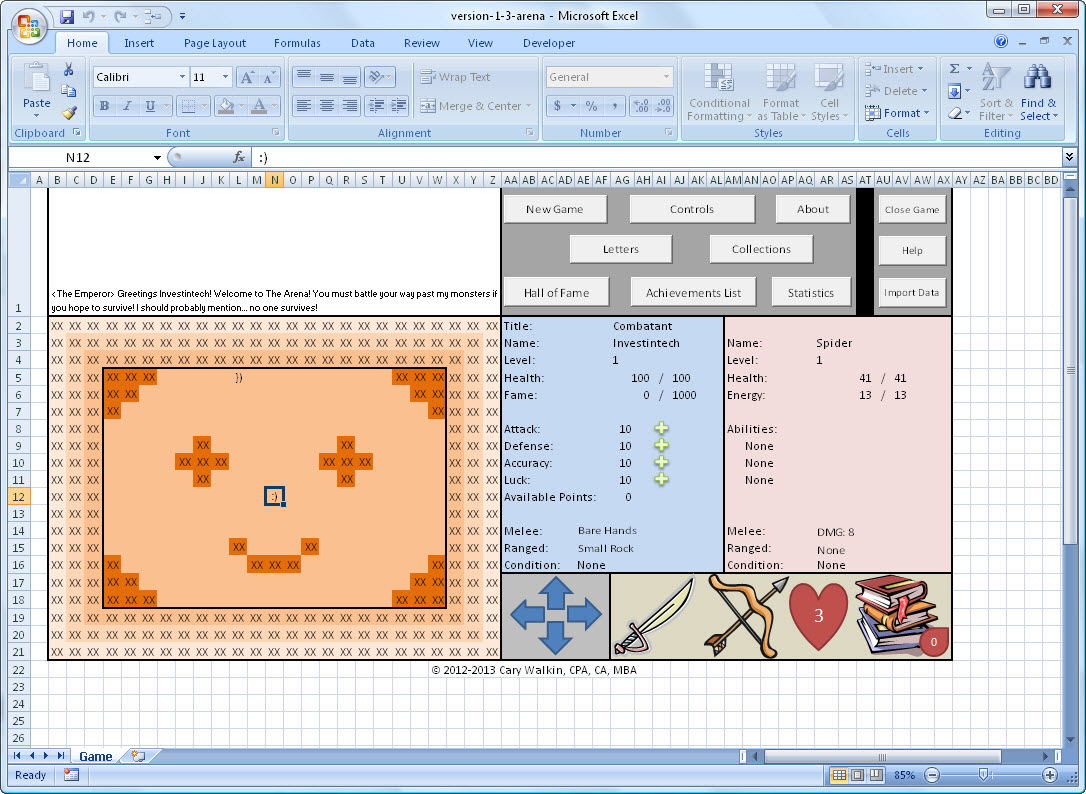Increase indent in Alignment group
The width and height of the screenshot is (1086, 794).
coord(399,106)
